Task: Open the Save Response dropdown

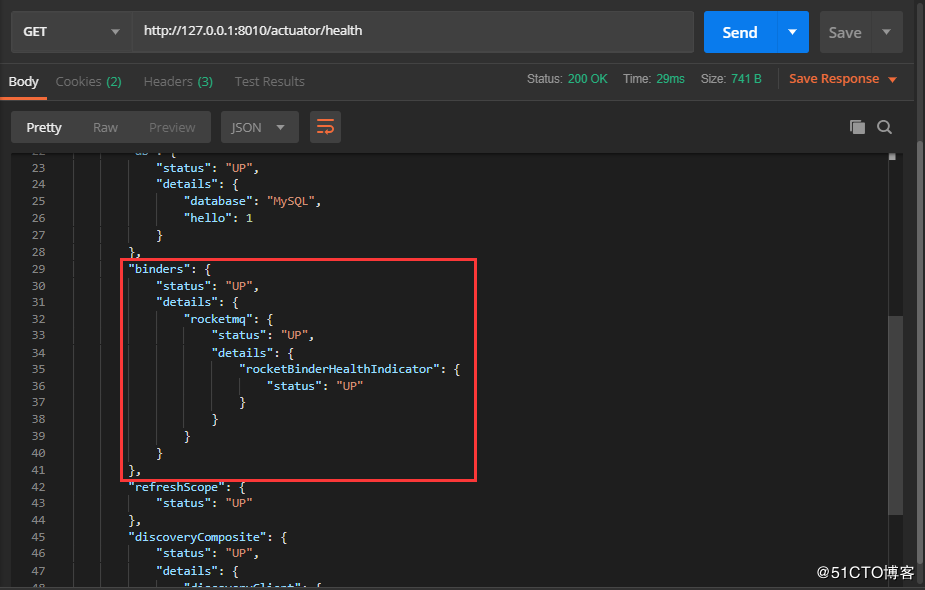Action: pyautogui.click(x=842, y=79)
